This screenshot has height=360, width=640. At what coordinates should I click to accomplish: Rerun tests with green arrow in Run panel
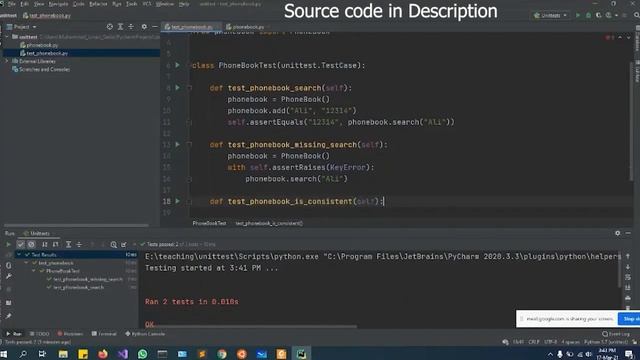[8, 244]
